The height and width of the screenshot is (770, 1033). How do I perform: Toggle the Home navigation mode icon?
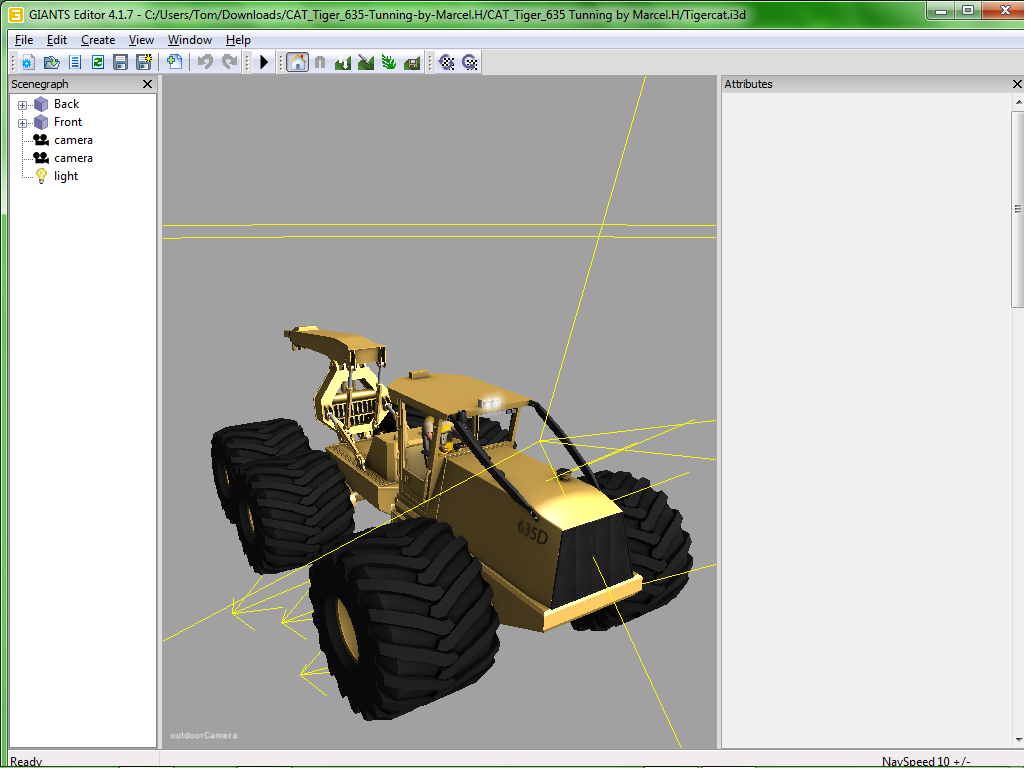click(x=298, y=63)
